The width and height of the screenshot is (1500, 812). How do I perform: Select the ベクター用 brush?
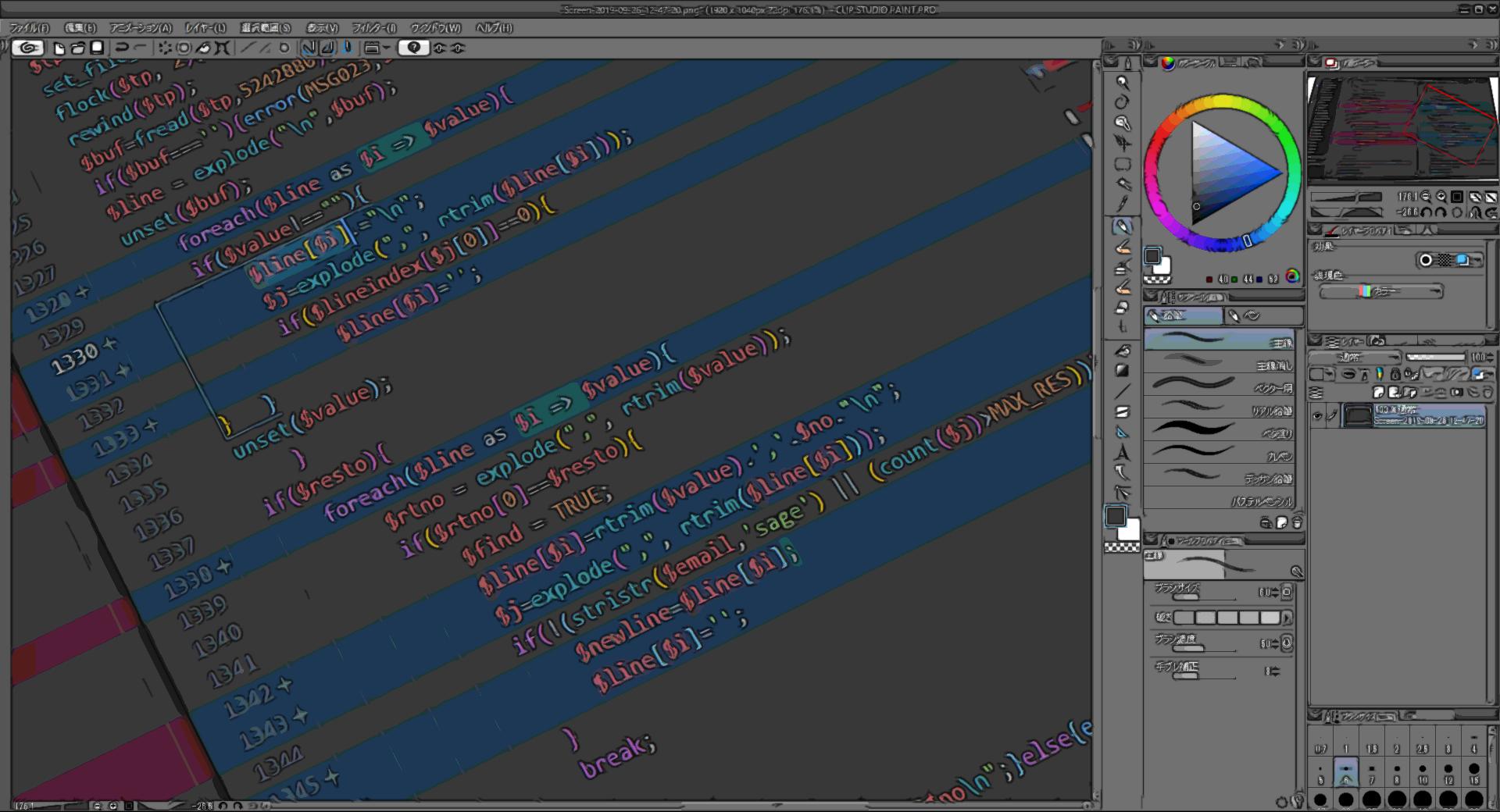point(1220,384)
